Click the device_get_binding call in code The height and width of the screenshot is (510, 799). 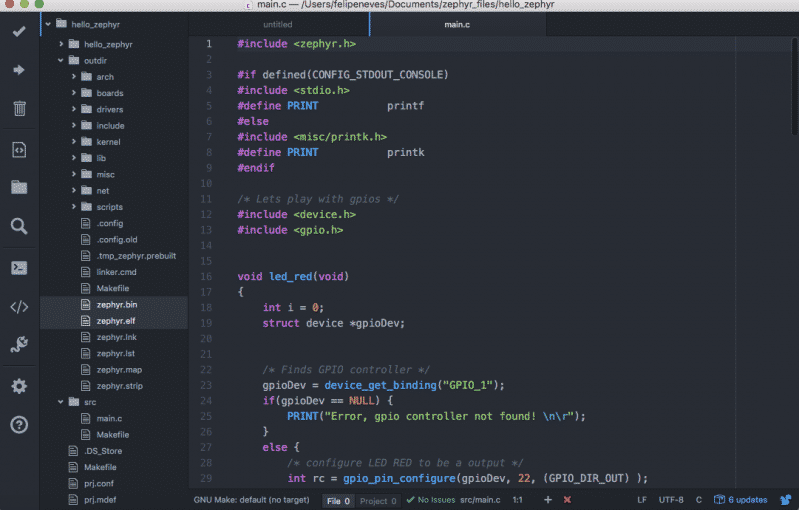point(381,385)
